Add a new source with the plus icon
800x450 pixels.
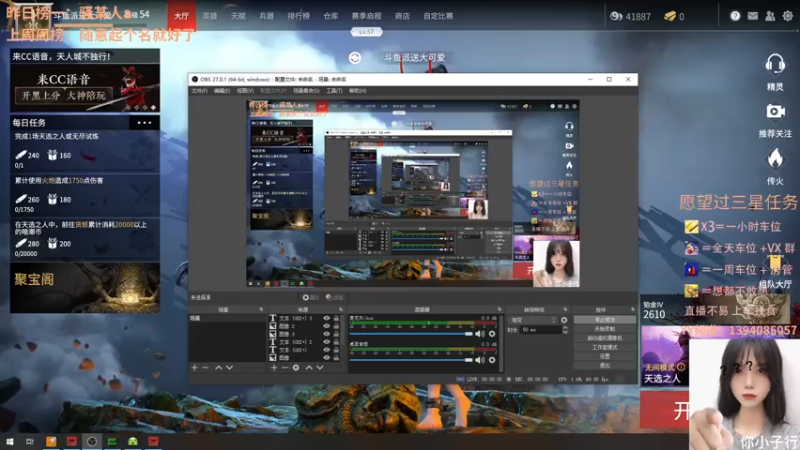tap(274, 367)
